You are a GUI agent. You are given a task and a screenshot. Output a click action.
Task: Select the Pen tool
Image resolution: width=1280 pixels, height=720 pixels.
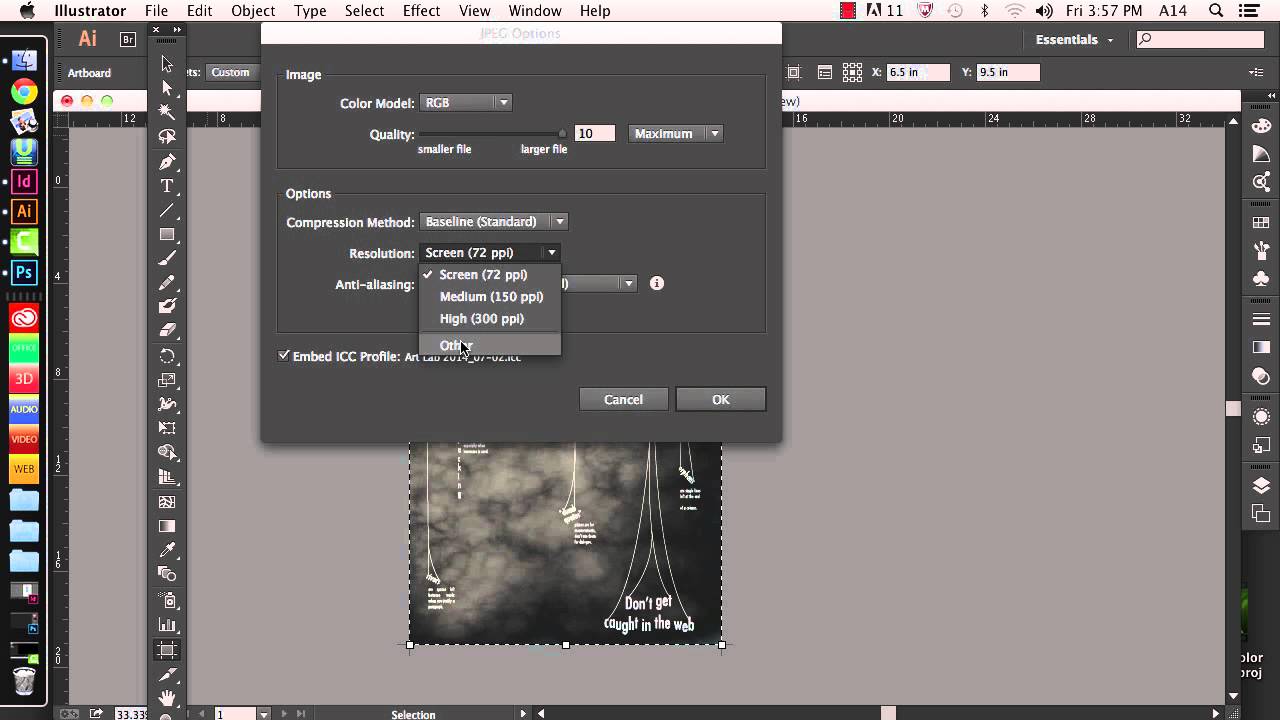point(167,162)
